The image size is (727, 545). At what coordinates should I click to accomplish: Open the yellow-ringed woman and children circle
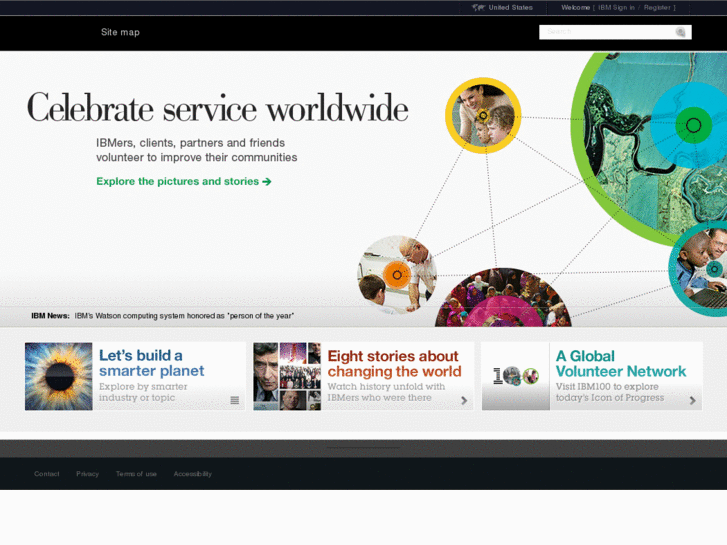[x=483, y=115]
